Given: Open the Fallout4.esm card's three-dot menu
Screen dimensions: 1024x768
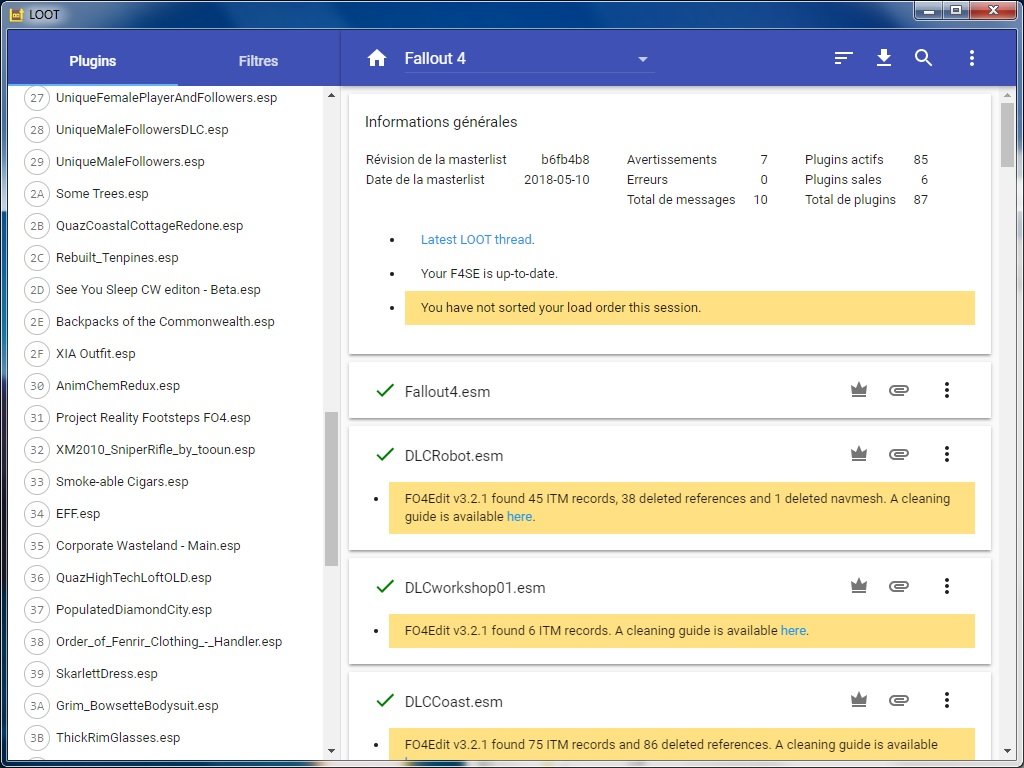Looking at the screenshot, I should (946, 391).
